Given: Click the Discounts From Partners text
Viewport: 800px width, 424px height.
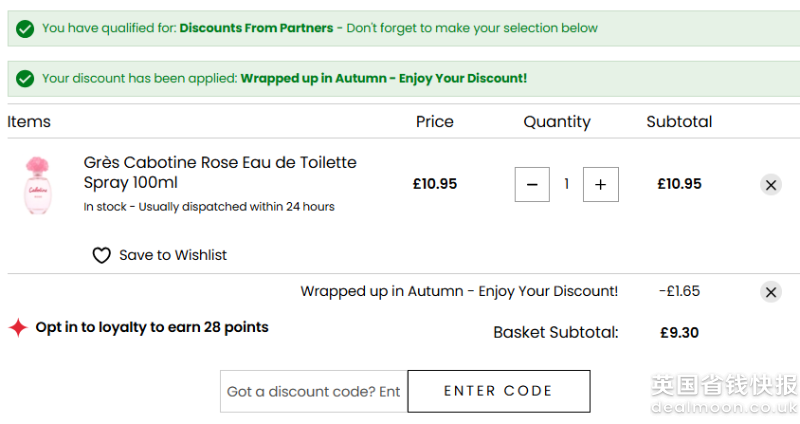Looking at the screenshot, I should (x=256, y=28).
